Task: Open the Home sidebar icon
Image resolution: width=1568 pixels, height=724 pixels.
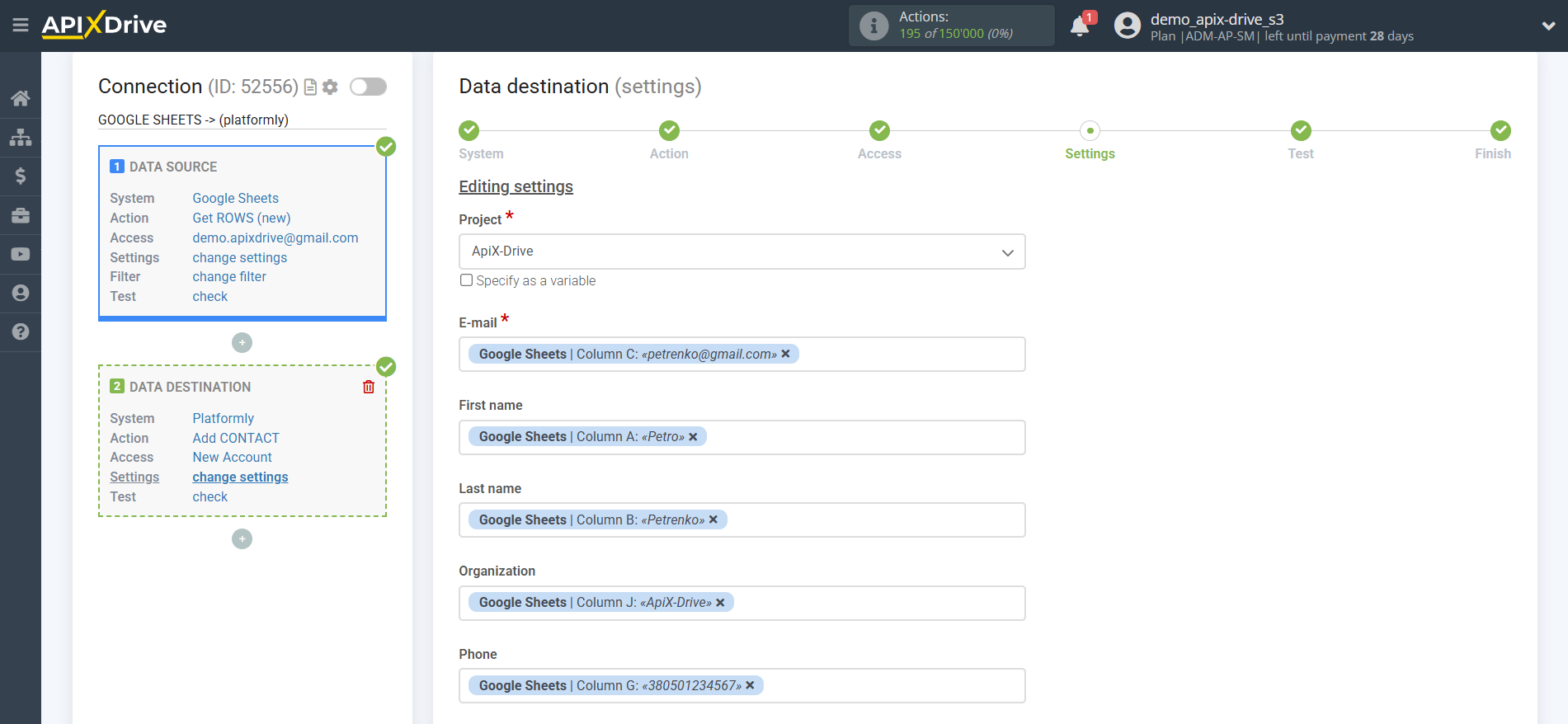Action: (x=21, y=98)
